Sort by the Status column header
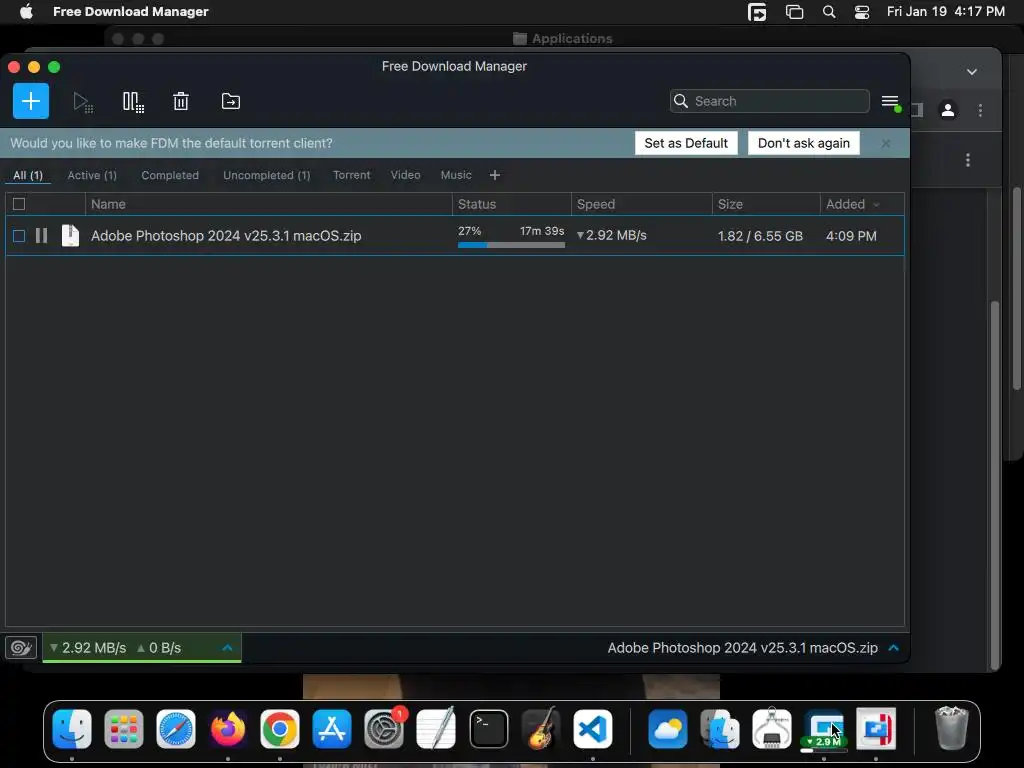 coord(511,204)
